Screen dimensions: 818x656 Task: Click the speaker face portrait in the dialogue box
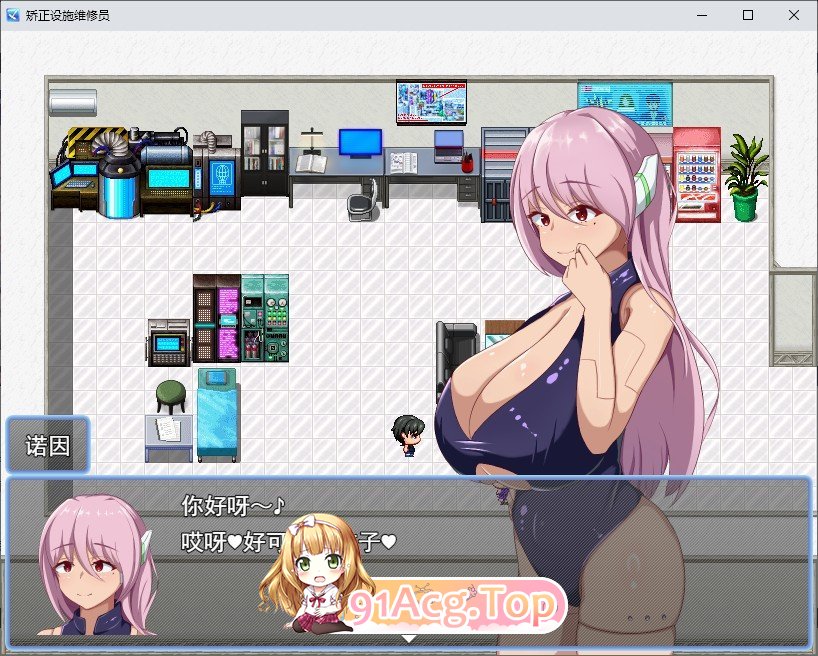click(x=97, y=565)
